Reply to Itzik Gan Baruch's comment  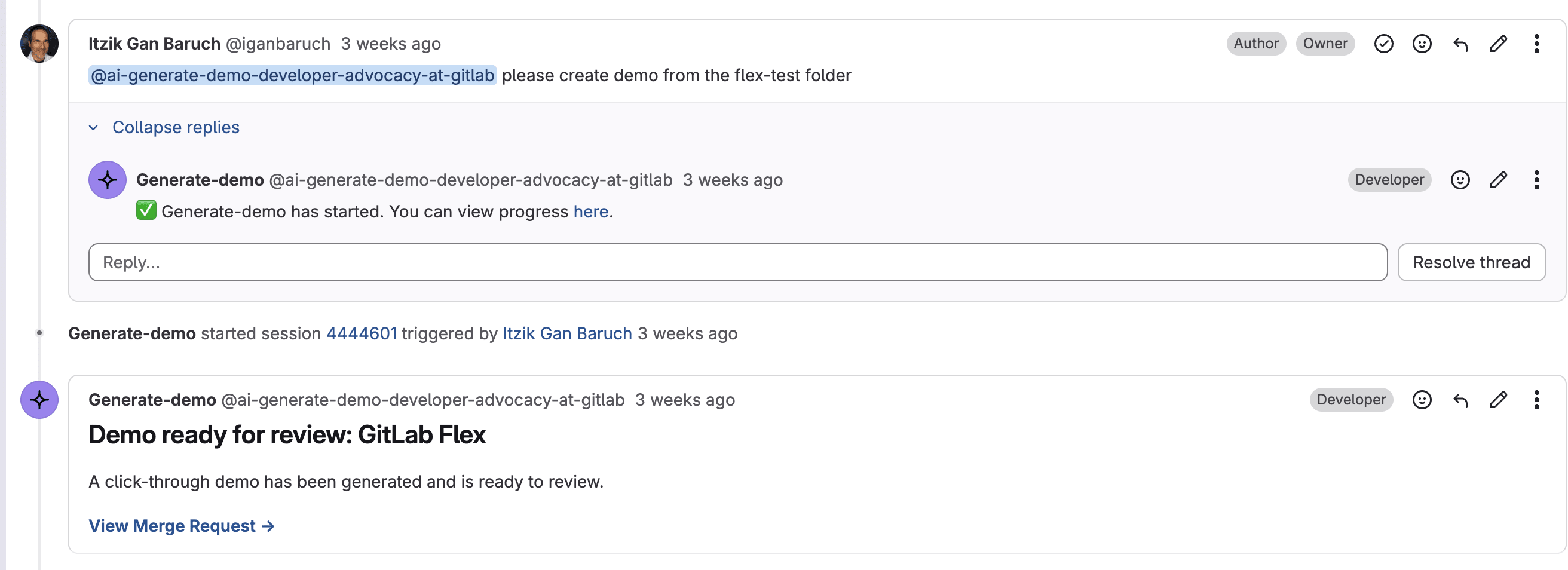point(1460,44)
